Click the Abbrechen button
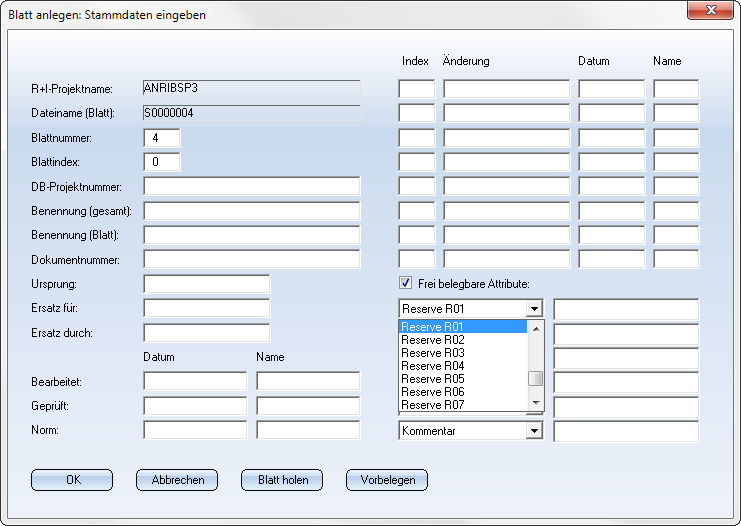Screen dimensions: 741x526 [177, 480]
